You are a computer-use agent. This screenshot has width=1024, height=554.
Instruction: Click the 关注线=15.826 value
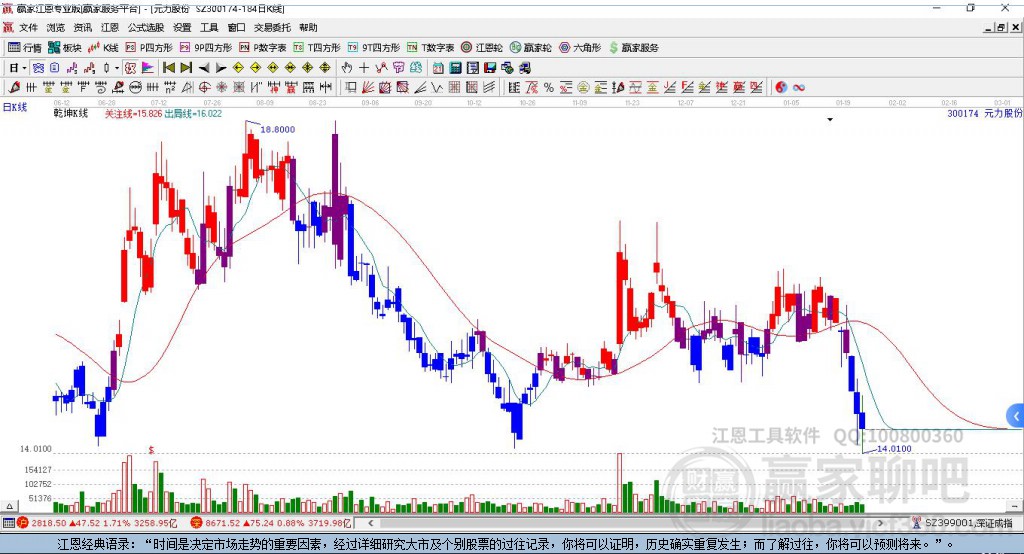click(133, 113)
